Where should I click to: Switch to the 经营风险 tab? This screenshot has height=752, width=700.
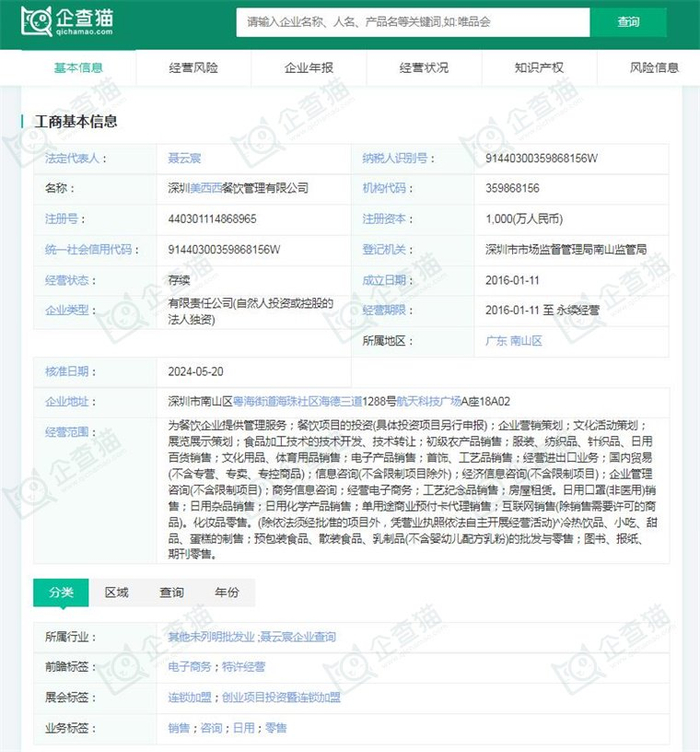point(193,68)
